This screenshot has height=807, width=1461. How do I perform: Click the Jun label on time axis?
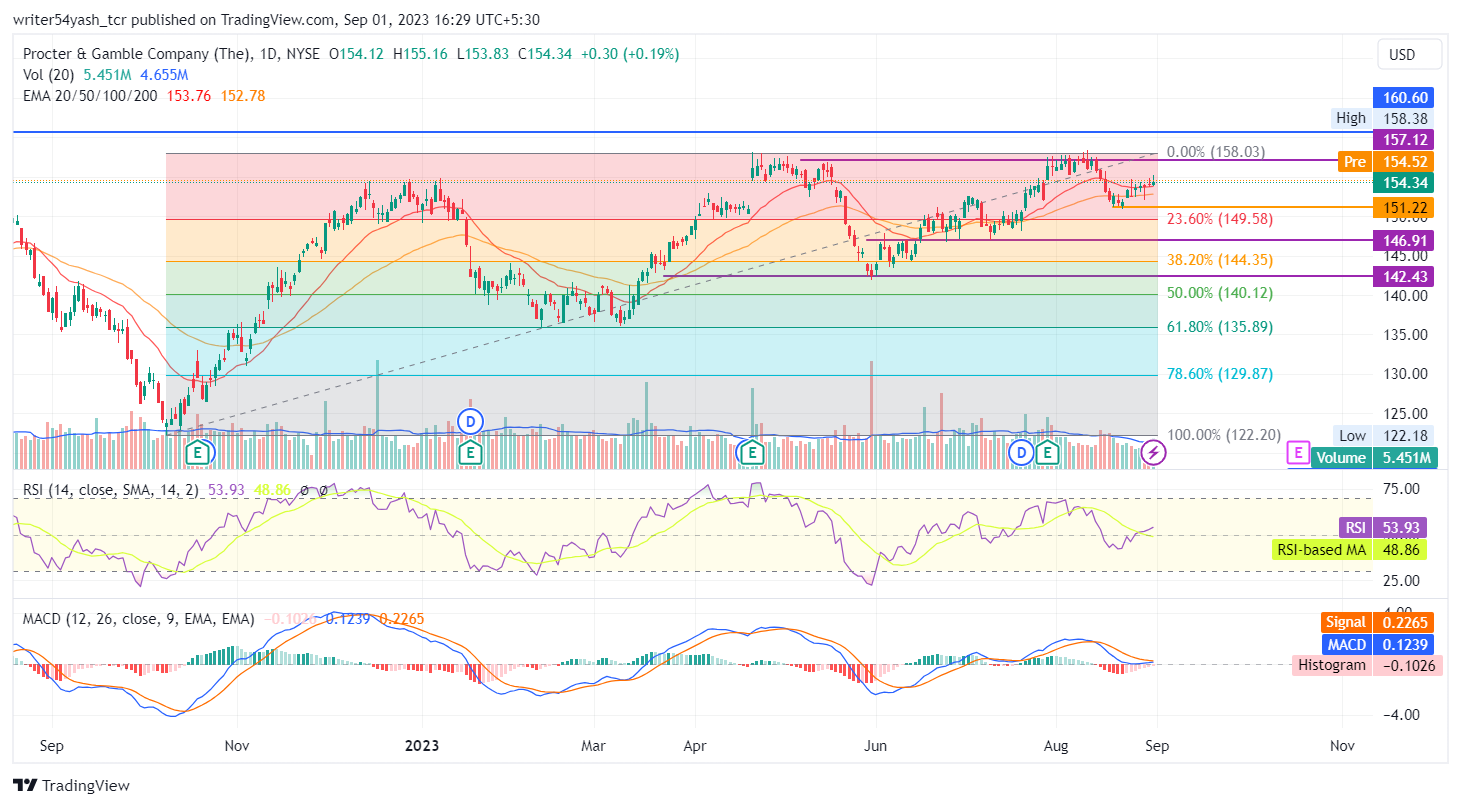point(875,745)
